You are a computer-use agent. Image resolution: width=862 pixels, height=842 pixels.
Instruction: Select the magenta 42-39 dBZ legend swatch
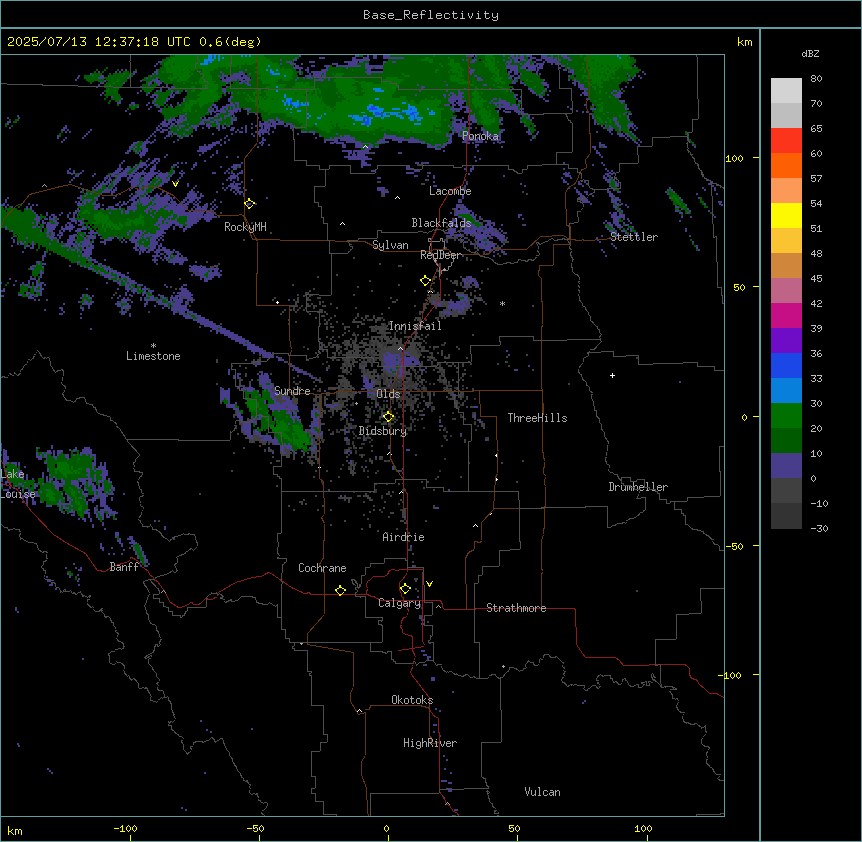click(x=786, y=315)
